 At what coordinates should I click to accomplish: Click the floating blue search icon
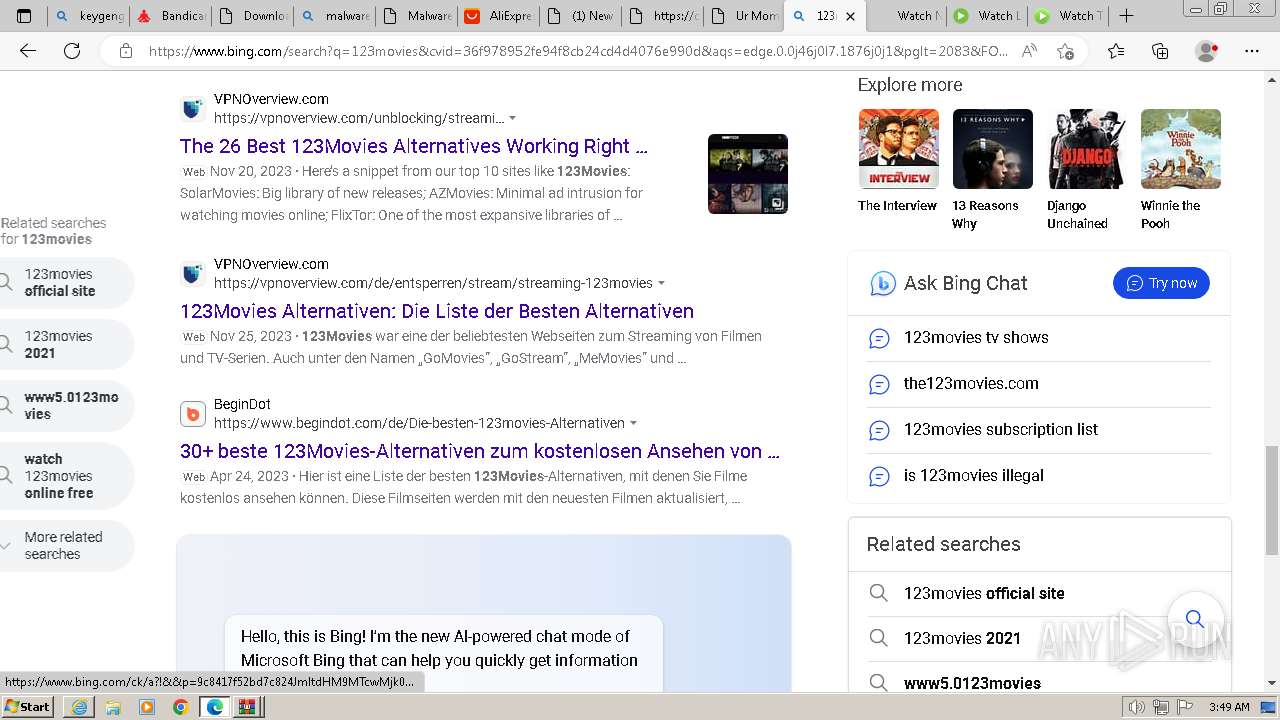(1195, 619)
